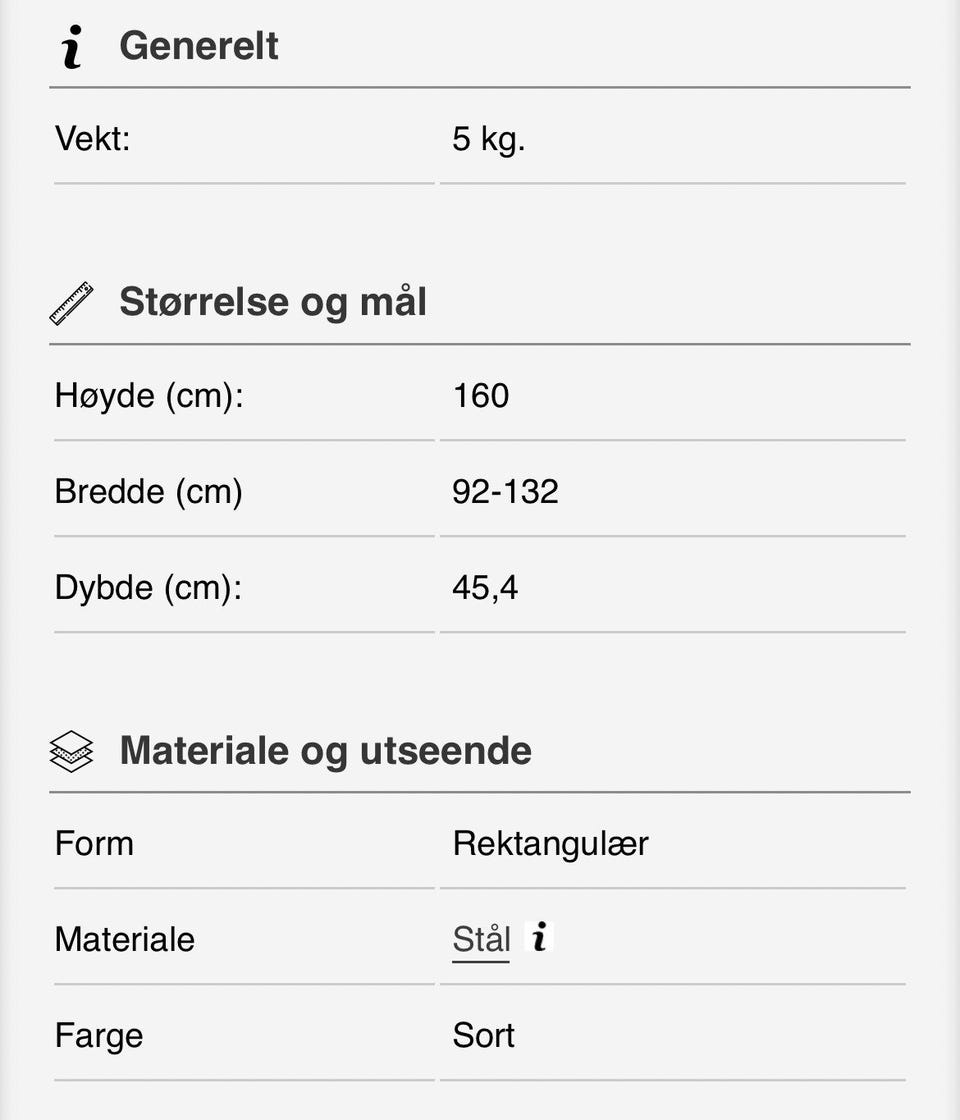Click the Materiale og utseende heading
This screenshot has width=960, height=1120.
point(325,751)
